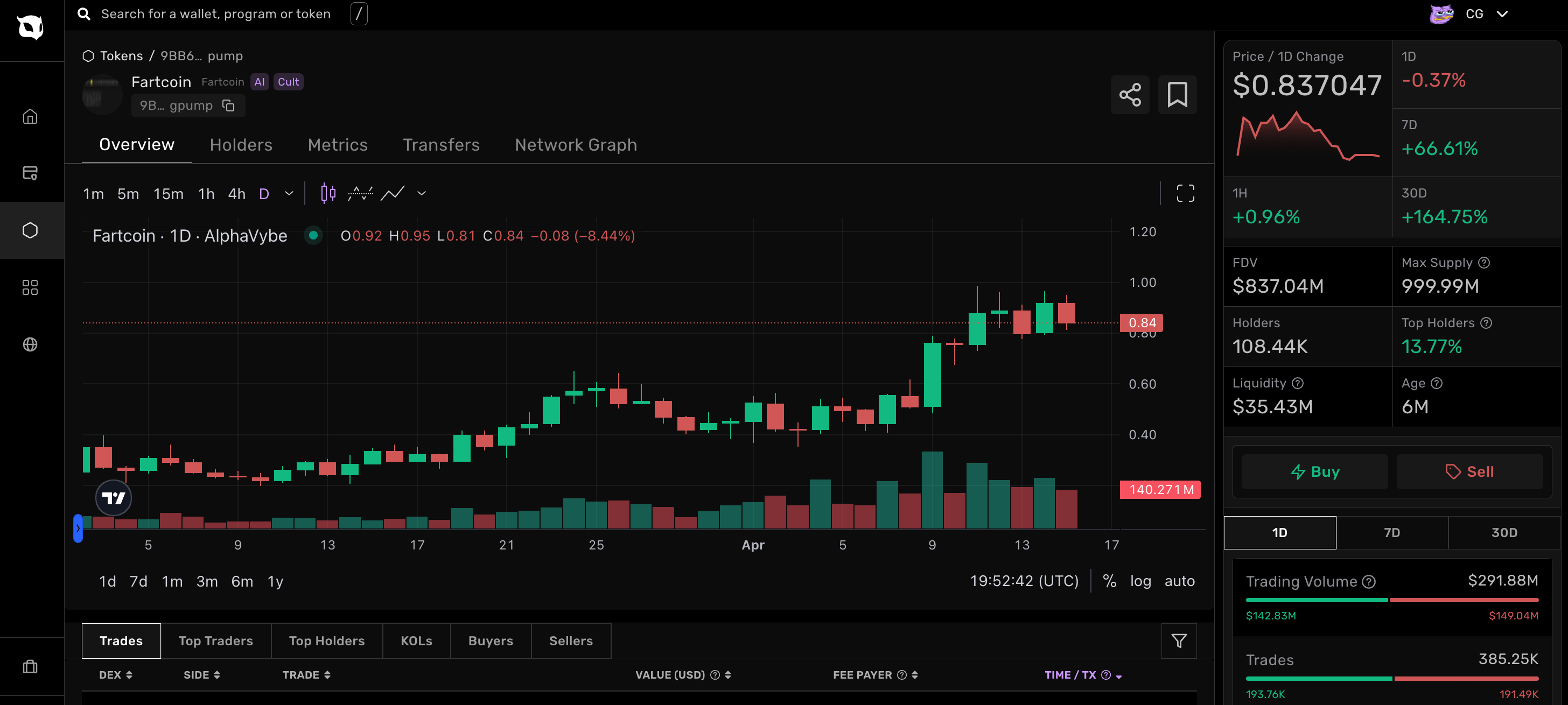Expand the chart style dropdown arrow
The height and width of the screenshot is (705, 1568).
(x=421, y=193)
